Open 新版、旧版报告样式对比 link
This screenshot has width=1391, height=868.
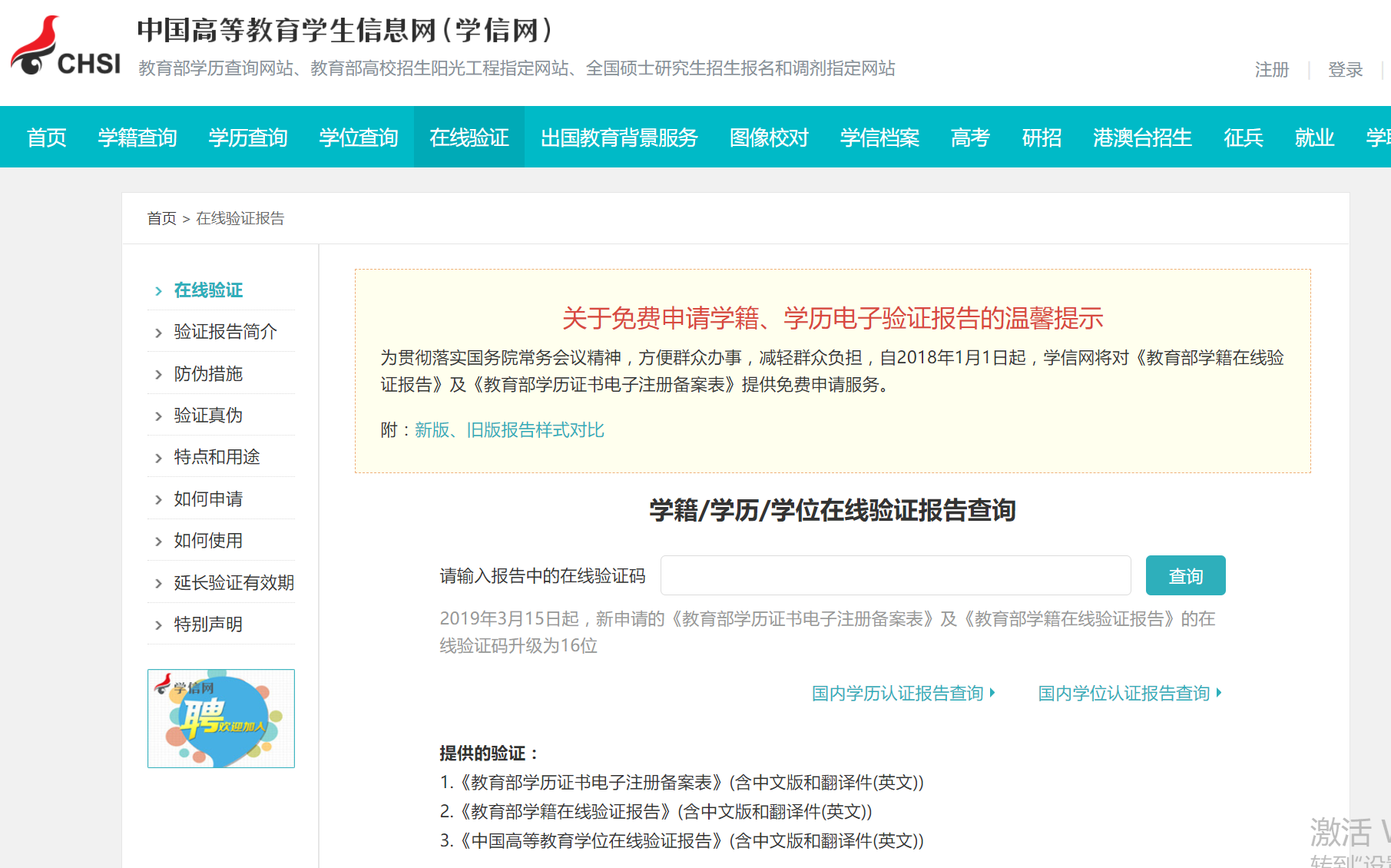509,430
